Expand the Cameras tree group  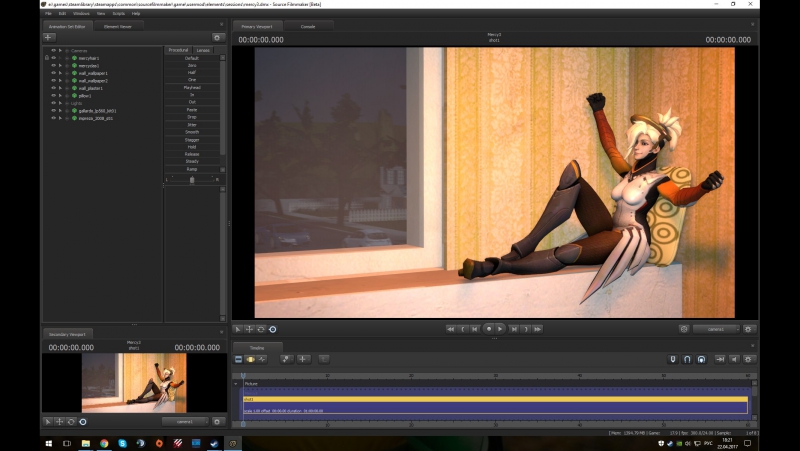tap(60, 50)
